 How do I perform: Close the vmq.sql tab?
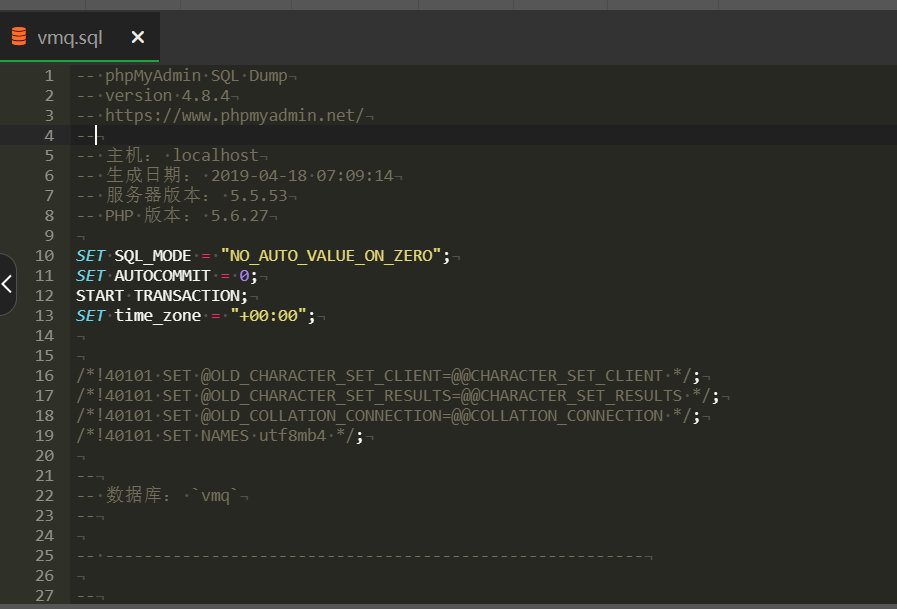coord(138,37)
